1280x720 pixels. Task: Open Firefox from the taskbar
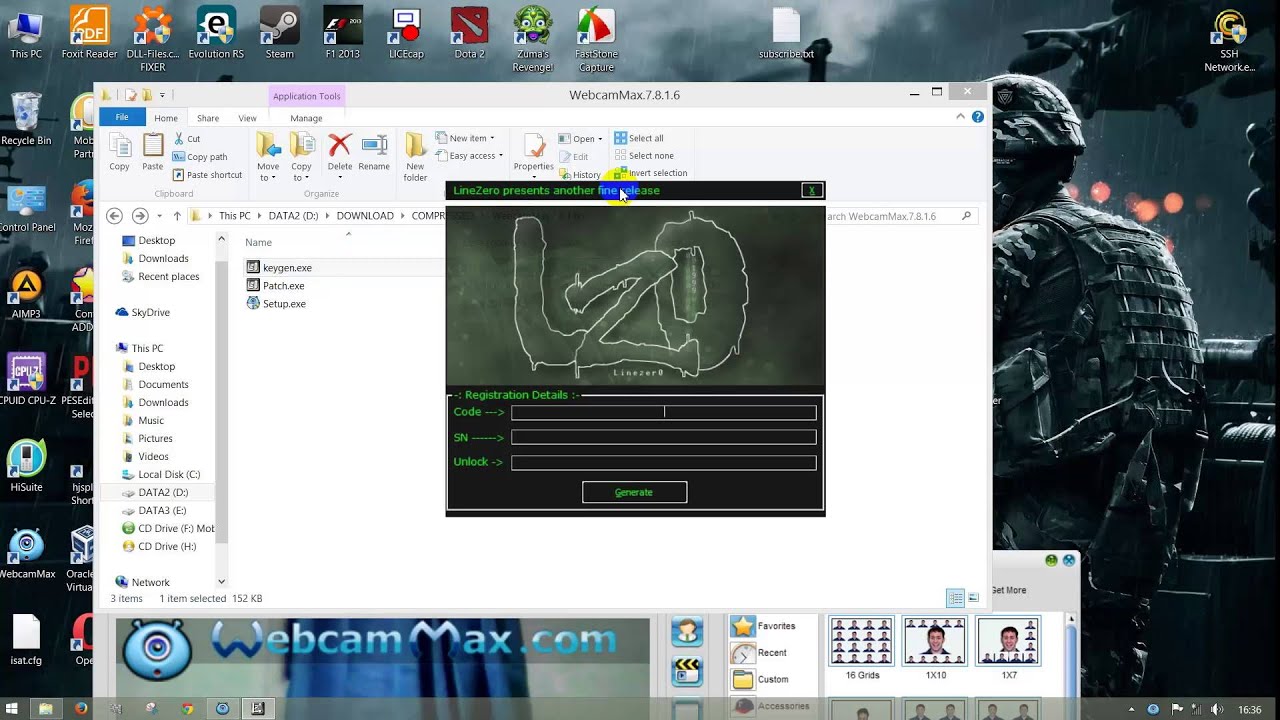tap(81, 709)
